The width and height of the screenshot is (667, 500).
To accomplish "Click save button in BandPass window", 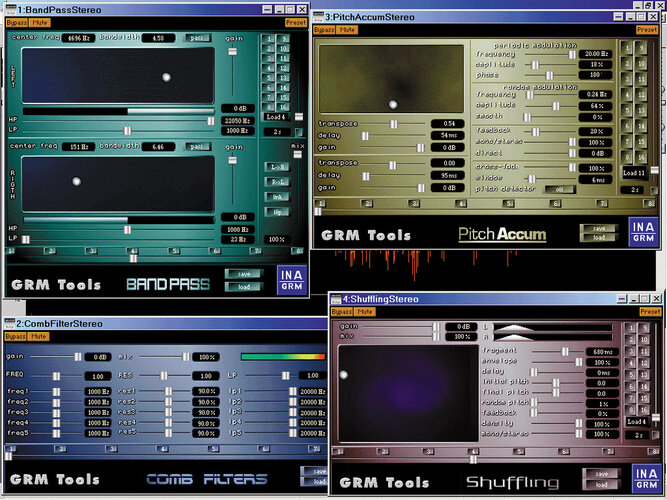I will coord(244,274).
